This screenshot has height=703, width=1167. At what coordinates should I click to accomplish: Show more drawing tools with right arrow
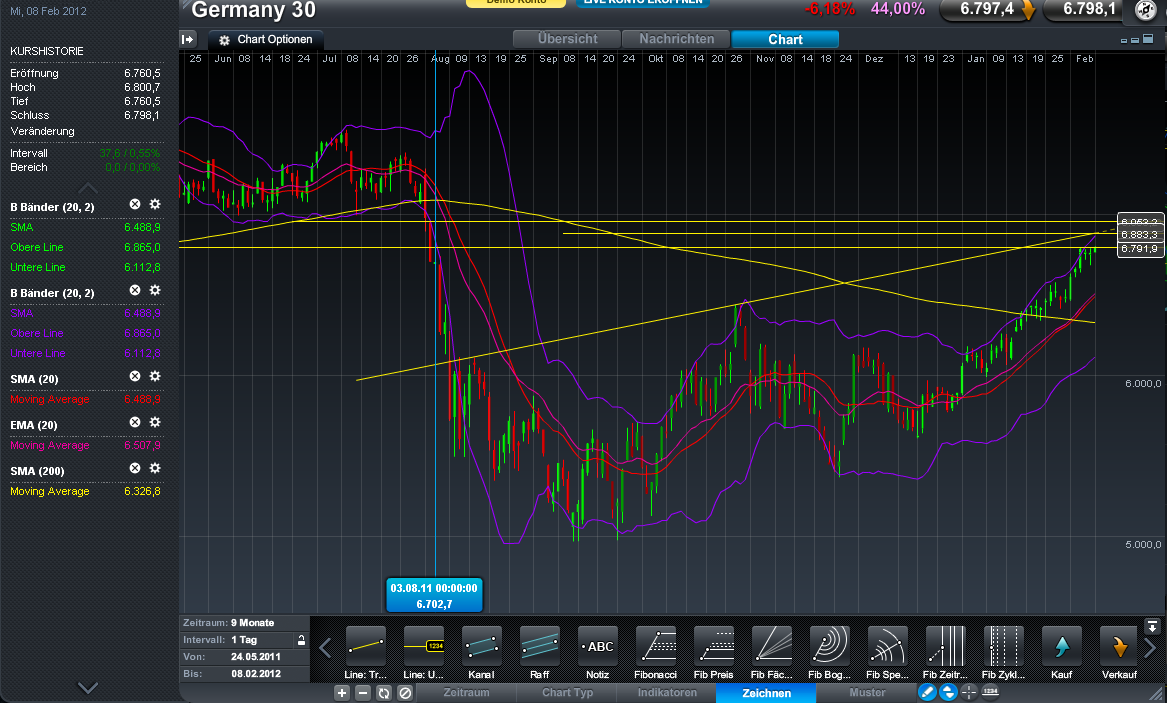[1150, 648]
